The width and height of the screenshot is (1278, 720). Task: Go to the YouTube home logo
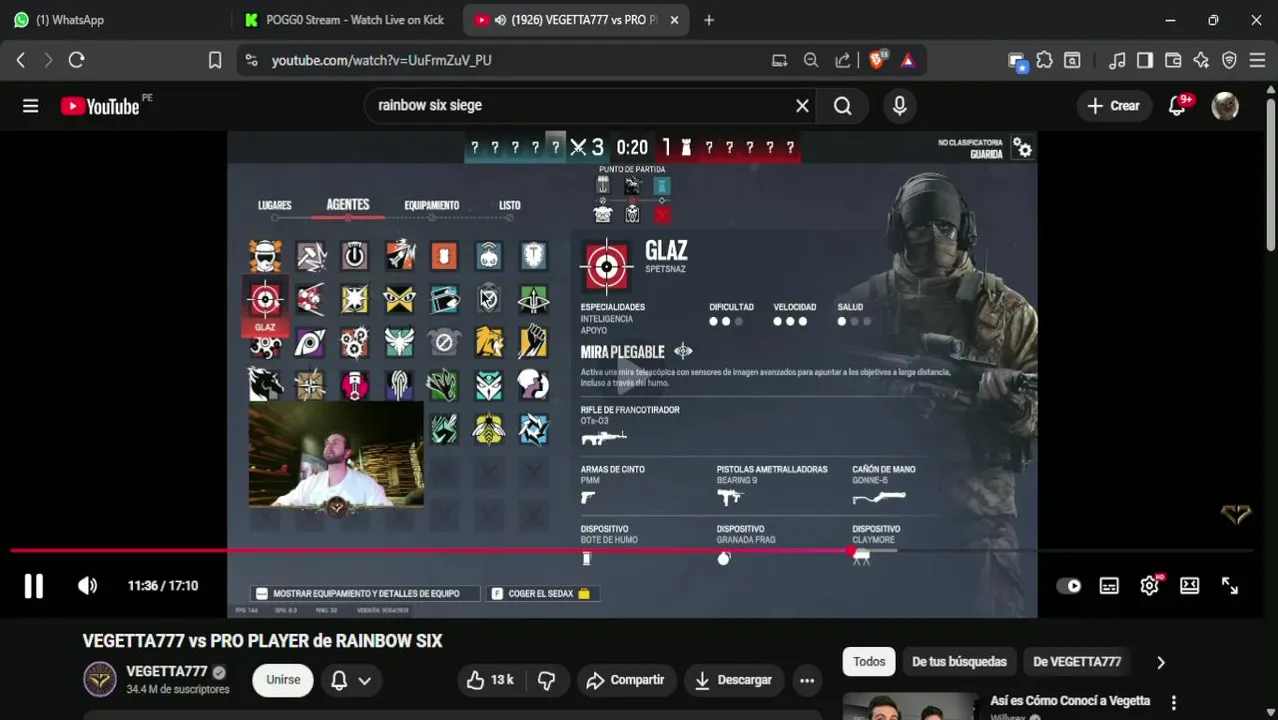[x=100, y=106]
